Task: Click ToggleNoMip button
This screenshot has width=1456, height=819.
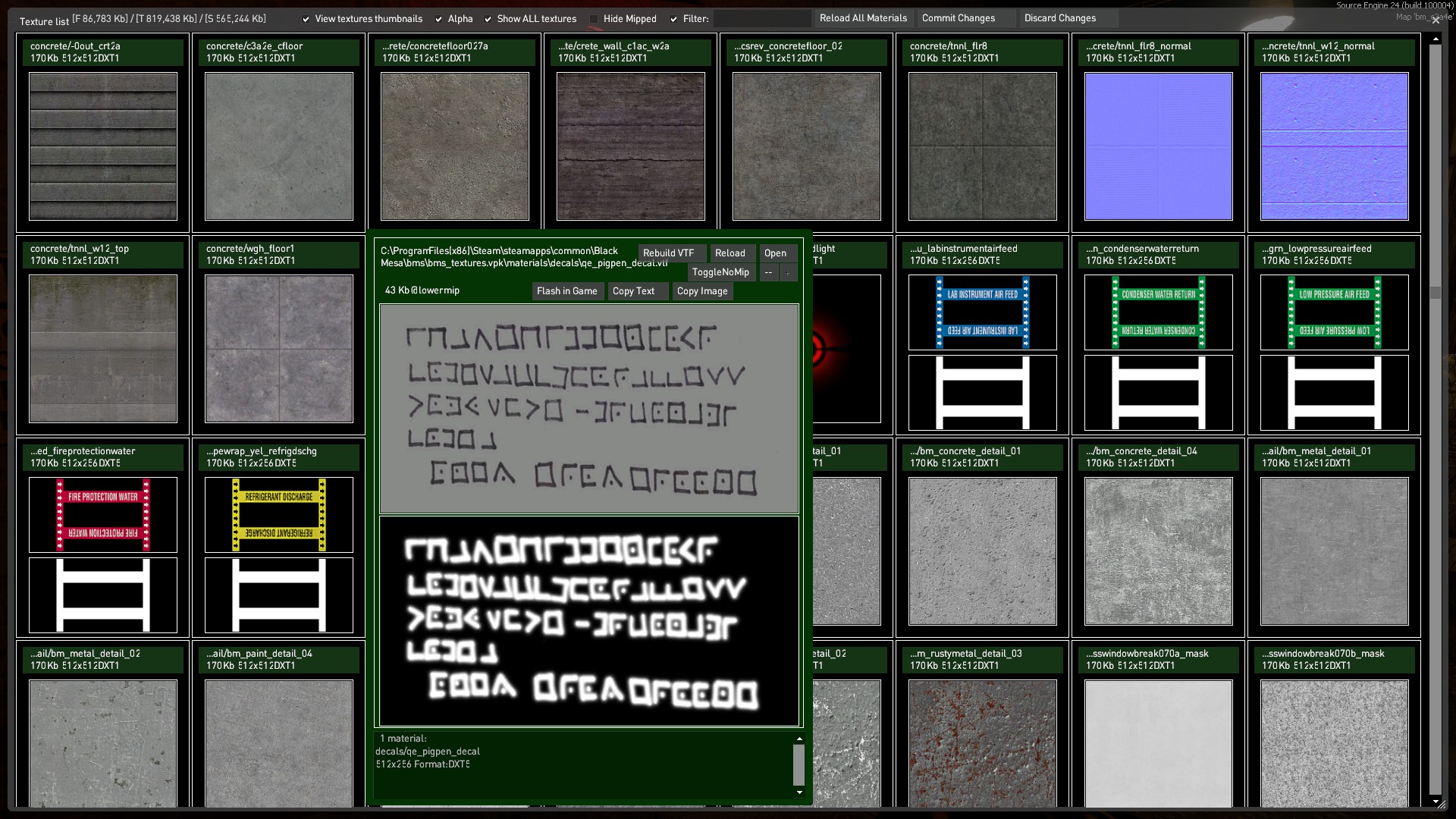Action: click(x=720, y=272)
